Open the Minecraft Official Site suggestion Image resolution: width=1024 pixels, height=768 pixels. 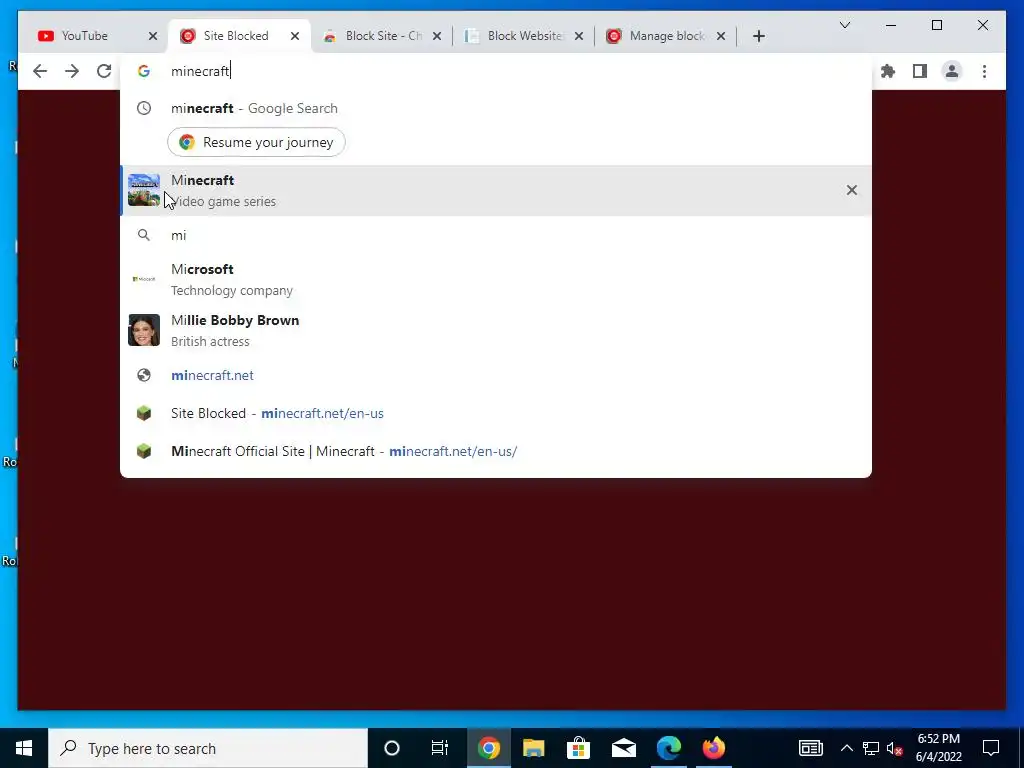496,451
